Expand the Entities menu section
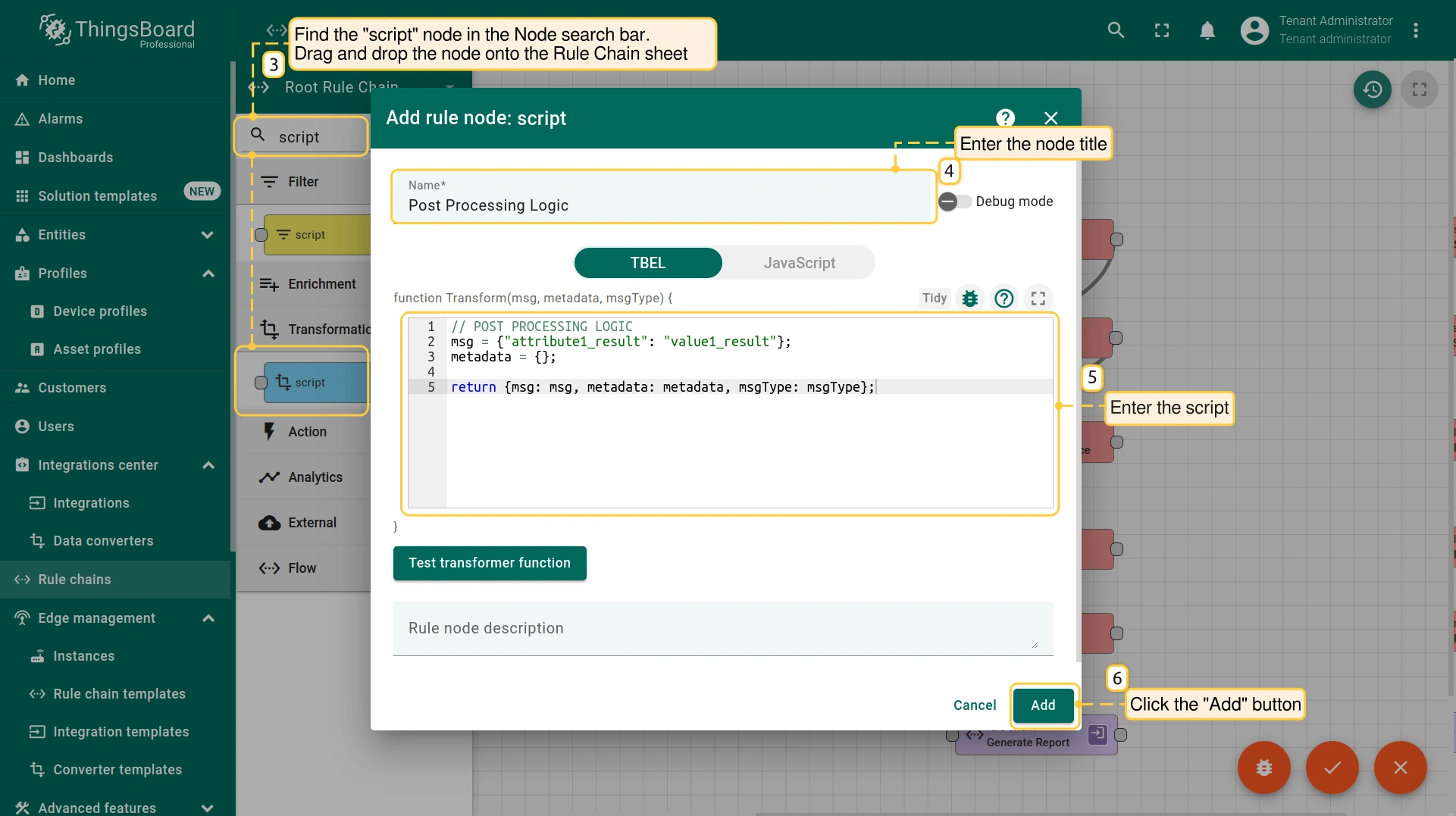Image resolution: width=1456 pixels, height=816 pixels. tap(207, 235)
